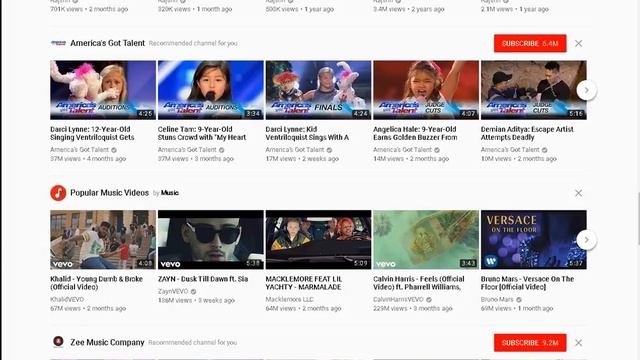
Task: Subscribe to Zee Music Company channel
Action: click(x=530, y=342)
